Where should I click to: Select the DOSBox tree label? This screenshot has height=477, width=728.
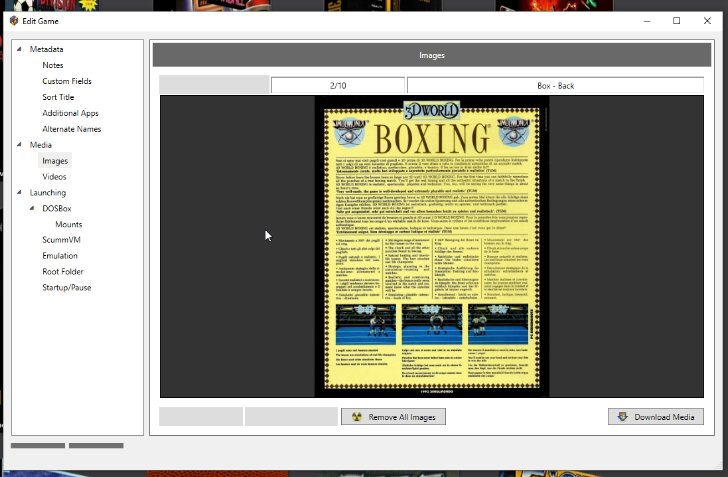point(57,208)
